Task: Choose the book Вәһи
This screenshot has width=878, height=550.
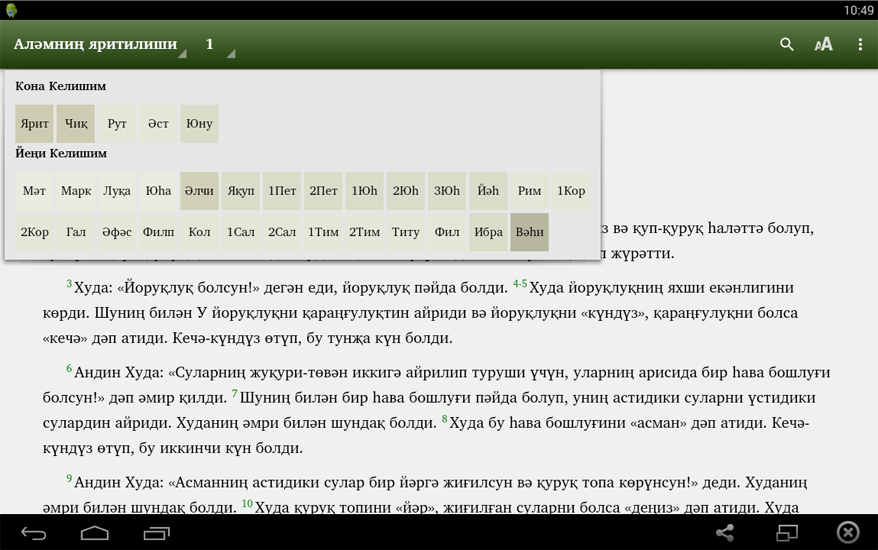Action: [x=529, y=232]
